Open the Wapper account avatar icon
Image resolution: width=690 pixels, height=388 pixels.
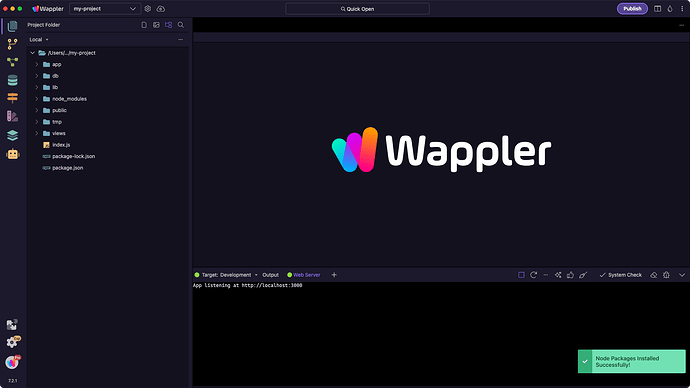click(x=12, y=362)
